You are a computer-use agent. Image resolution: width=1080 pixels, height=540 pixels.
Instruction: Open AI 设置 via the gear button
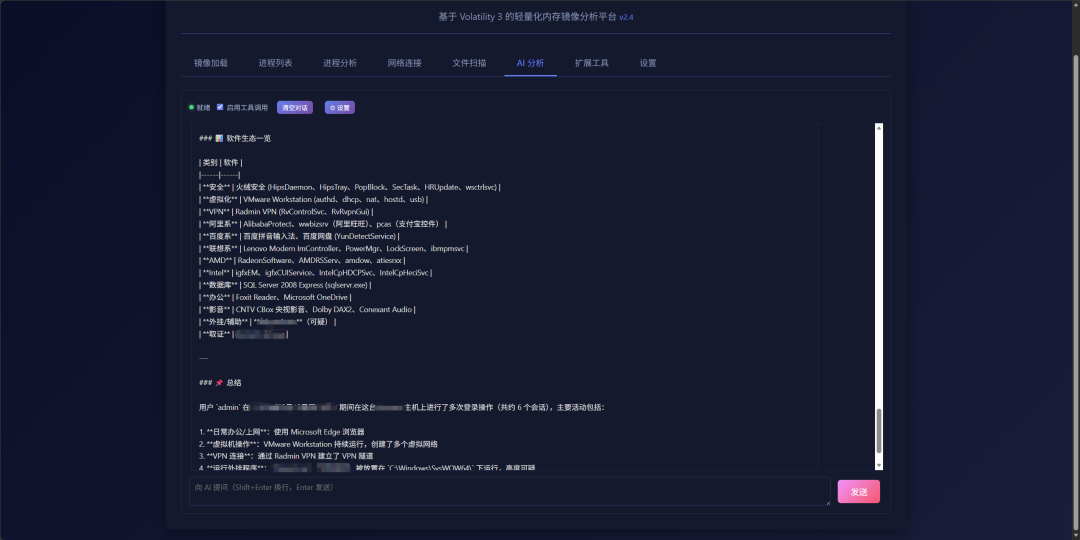point(340,107)
